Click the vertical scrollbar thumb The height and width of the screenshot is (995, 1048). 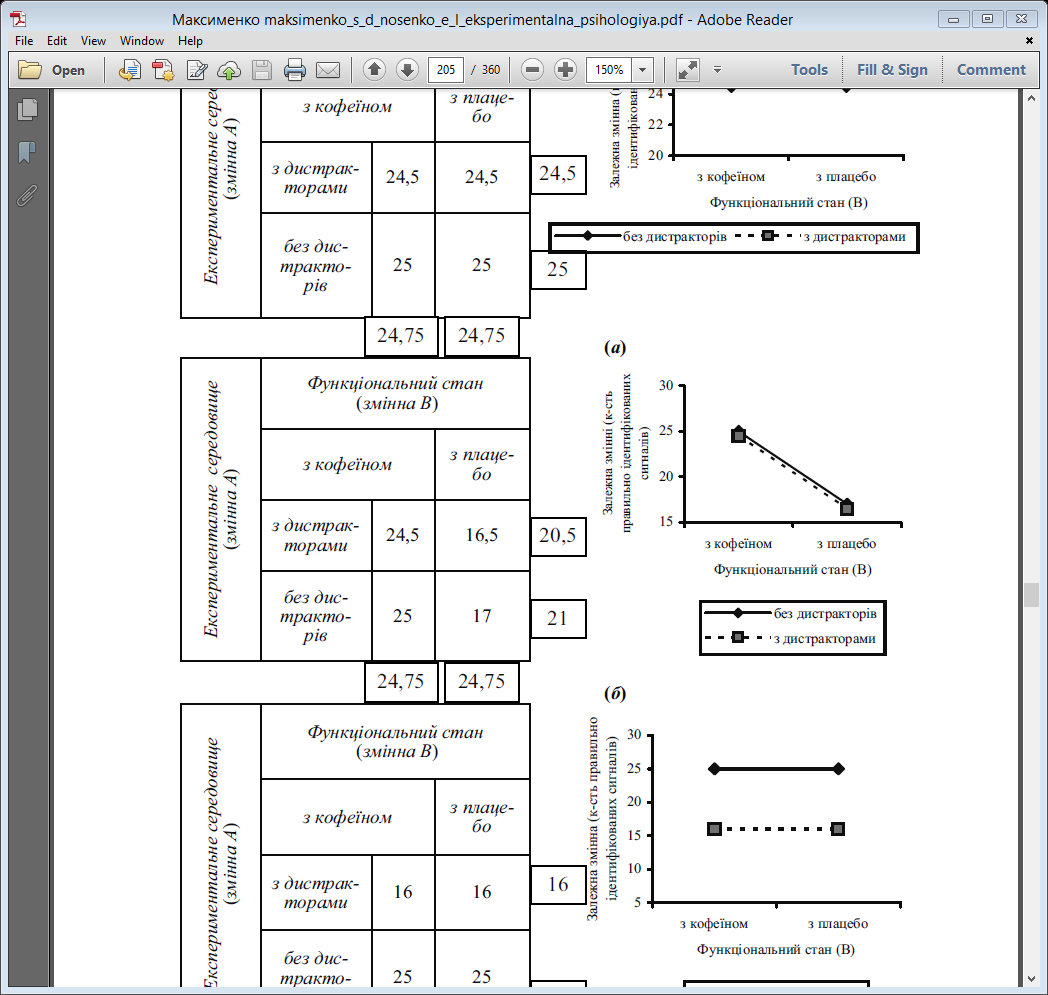1031,594
